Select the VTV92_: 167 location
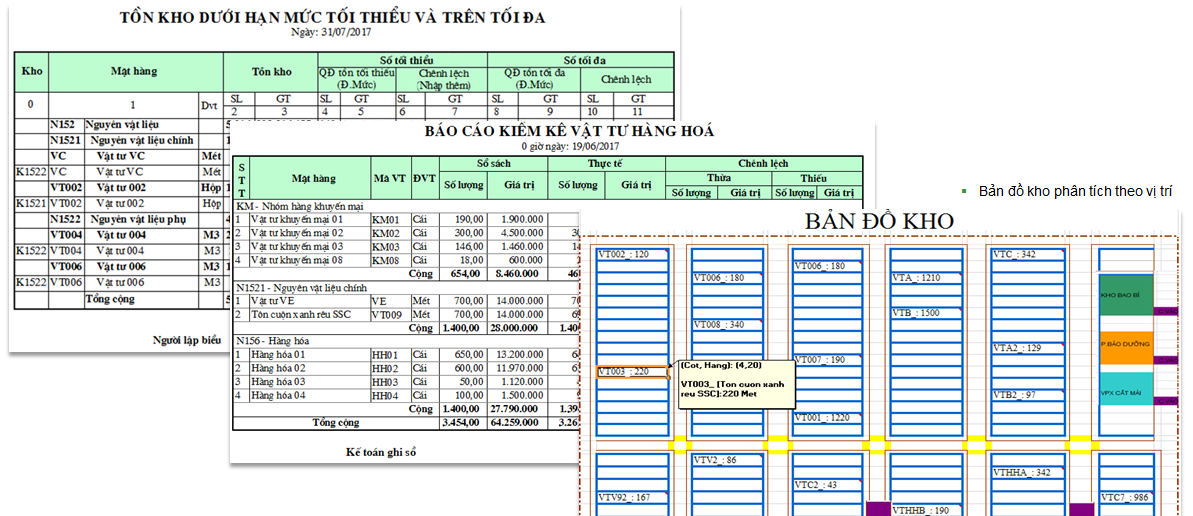The height and width of the screenshot is (516, 1193). [632, 498]
